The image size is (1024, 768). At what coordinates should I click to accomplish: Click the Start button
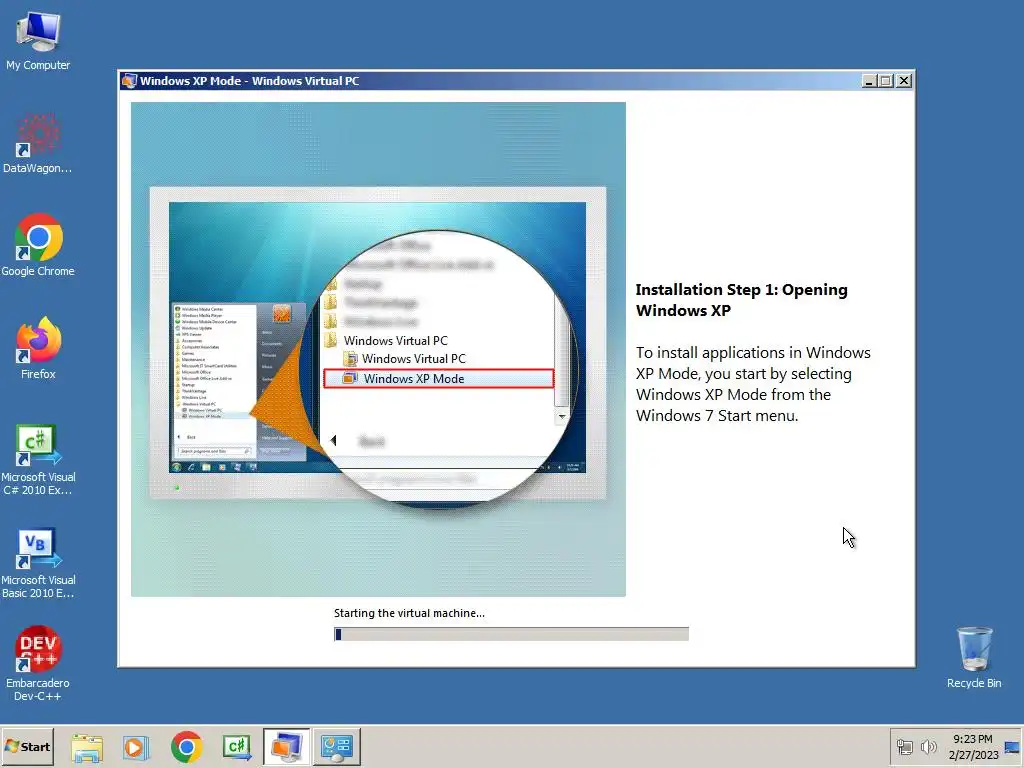pyautogui.click(x=27, y=746)
